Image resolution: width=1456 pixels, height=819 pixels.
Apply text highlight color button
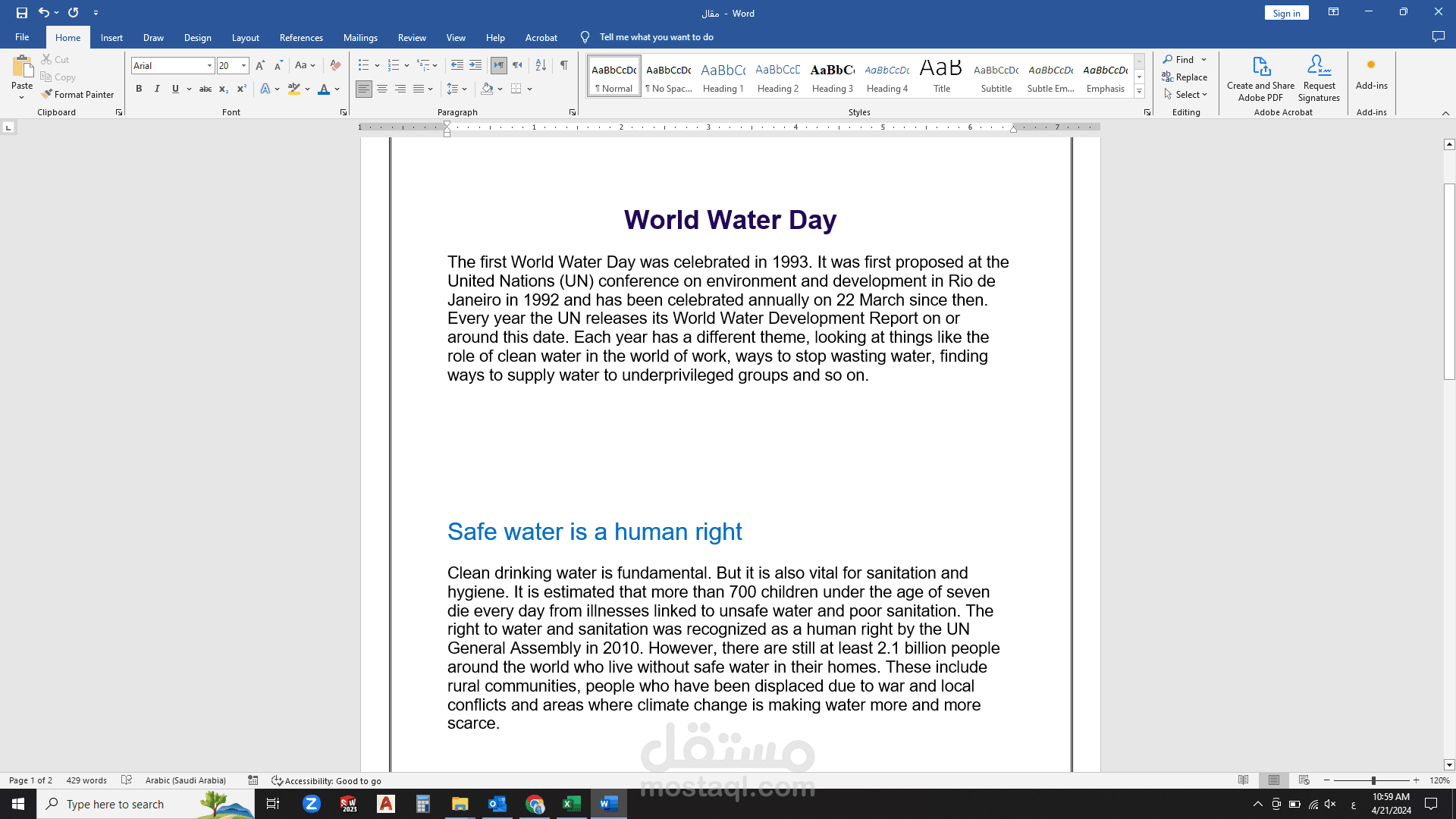[294, 89]
